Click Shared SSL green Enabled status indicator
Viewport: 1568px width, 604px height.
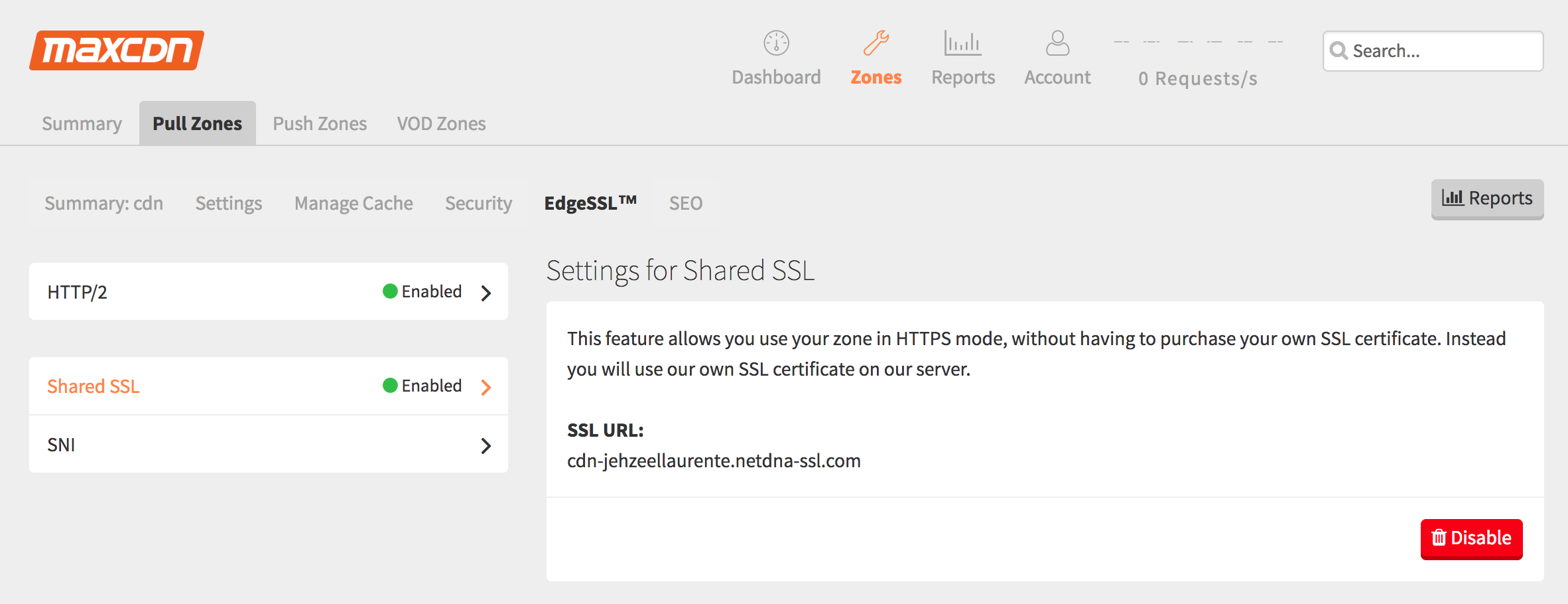[x=390, y=386]
